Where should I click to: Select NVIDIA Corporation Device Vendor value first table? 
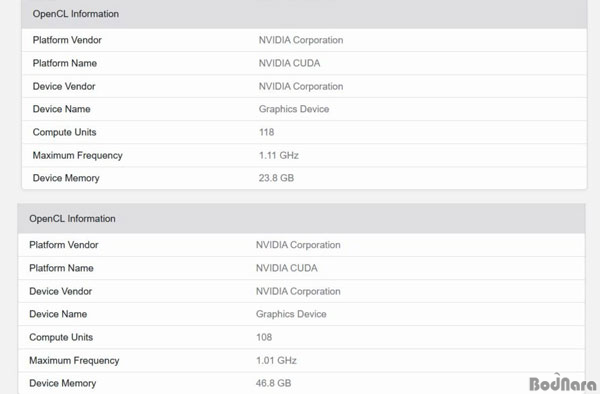[301, 86]
